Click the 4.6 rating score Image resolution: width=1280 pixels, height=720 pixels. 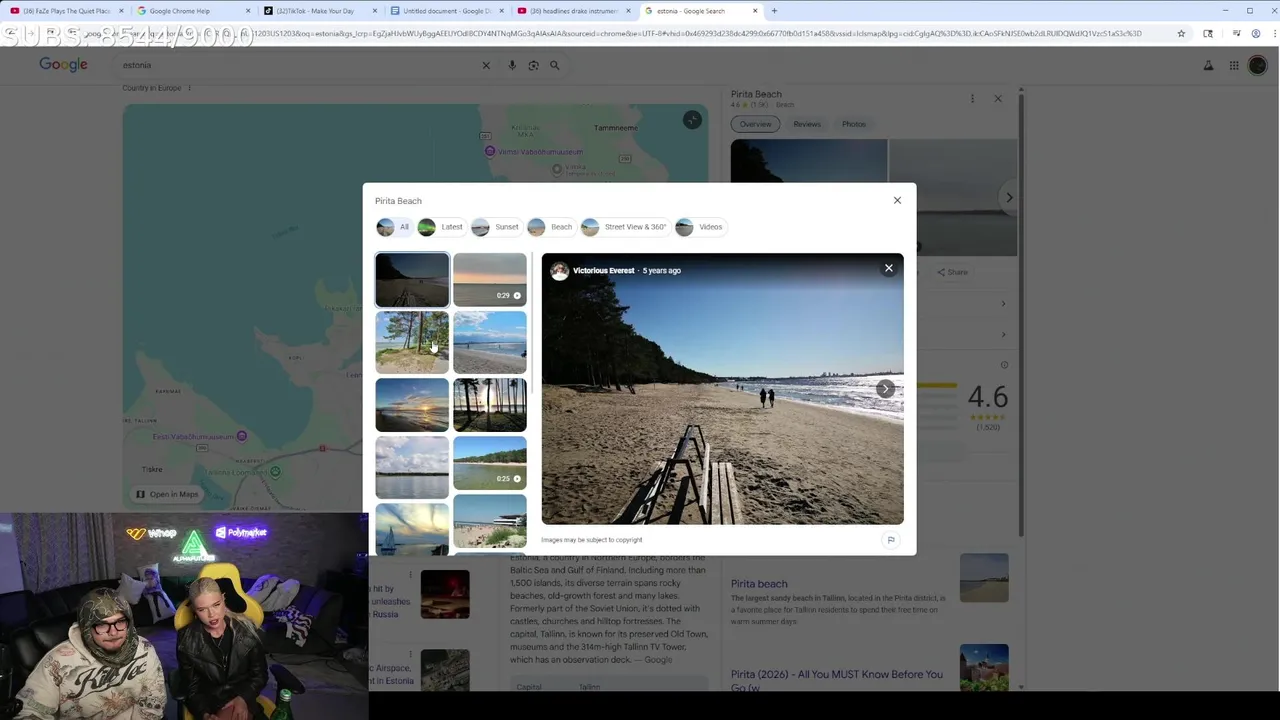tap(987, 397)
